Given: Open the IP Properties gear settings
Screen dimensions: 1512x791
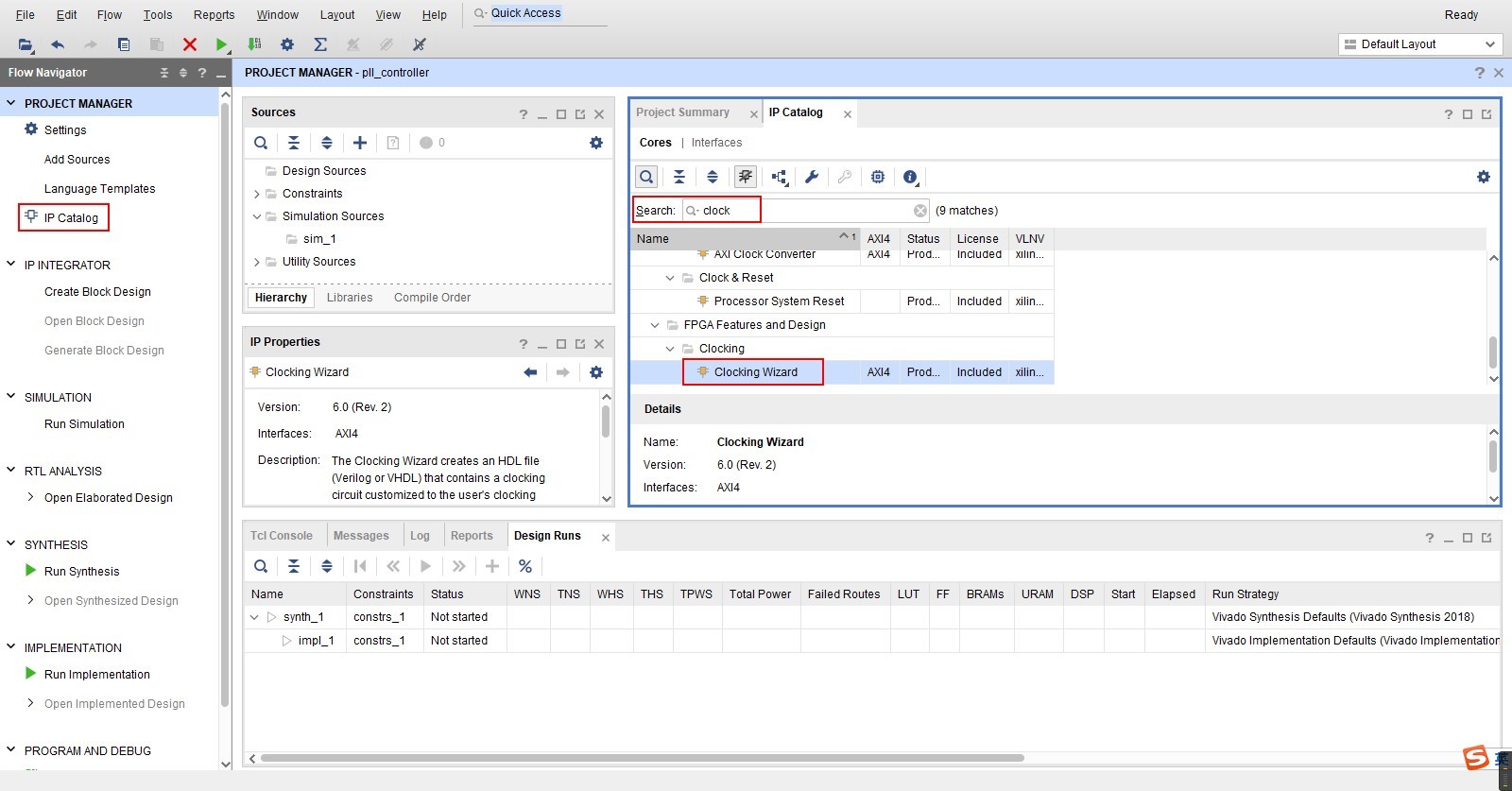Looking at the screenshot, I should coord(596,372).
